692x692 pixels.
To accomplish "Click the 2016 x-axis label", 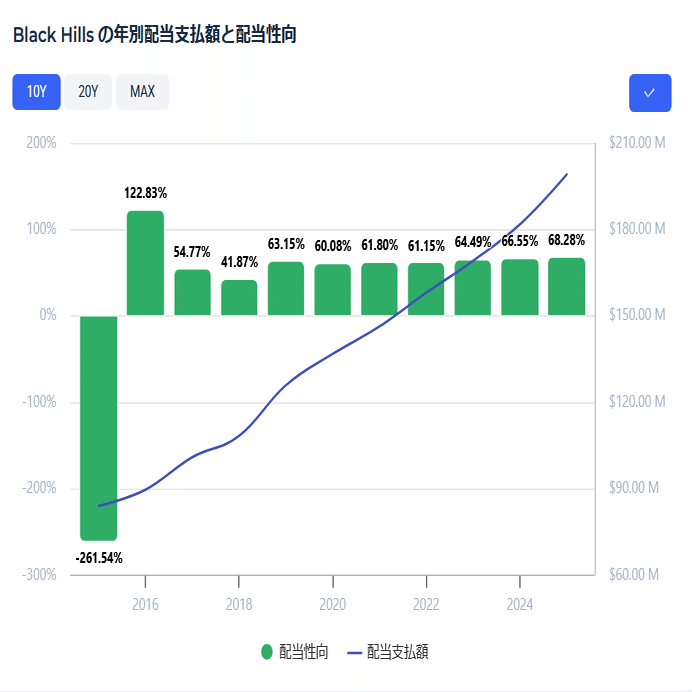I will (145, 604).
